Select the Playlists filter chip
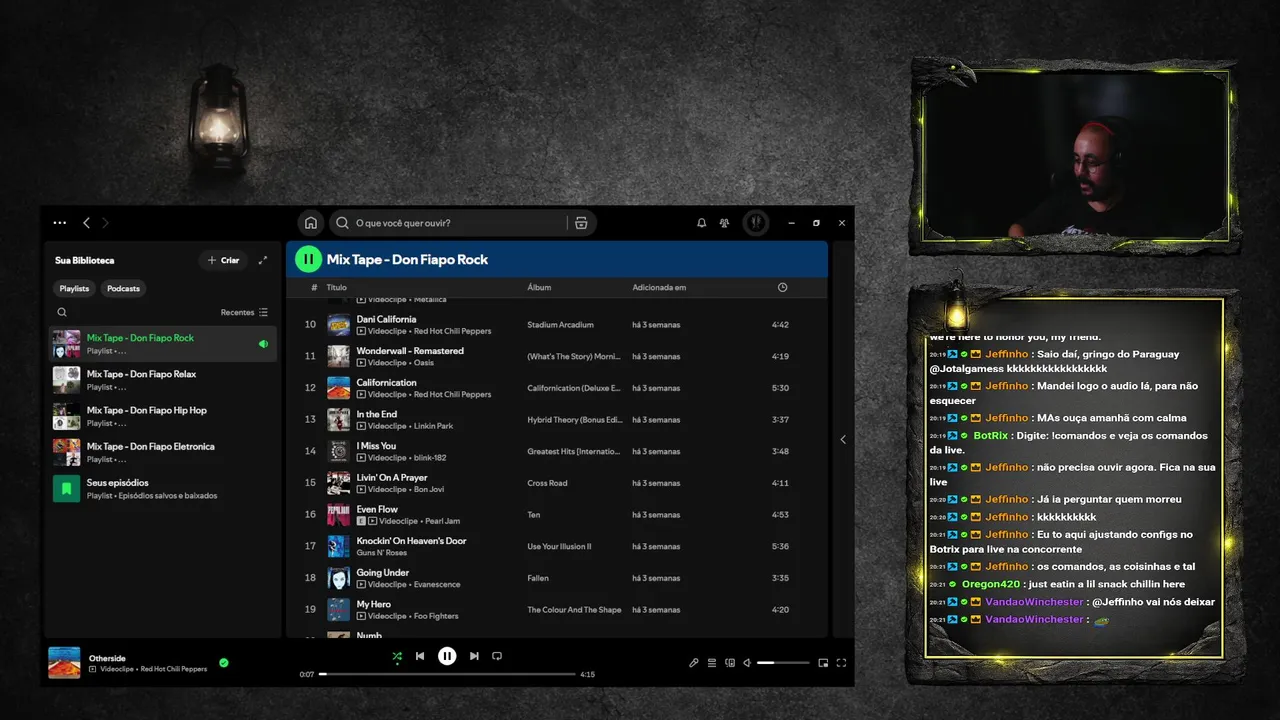1280x720 pixels. [x=74, y=288]
